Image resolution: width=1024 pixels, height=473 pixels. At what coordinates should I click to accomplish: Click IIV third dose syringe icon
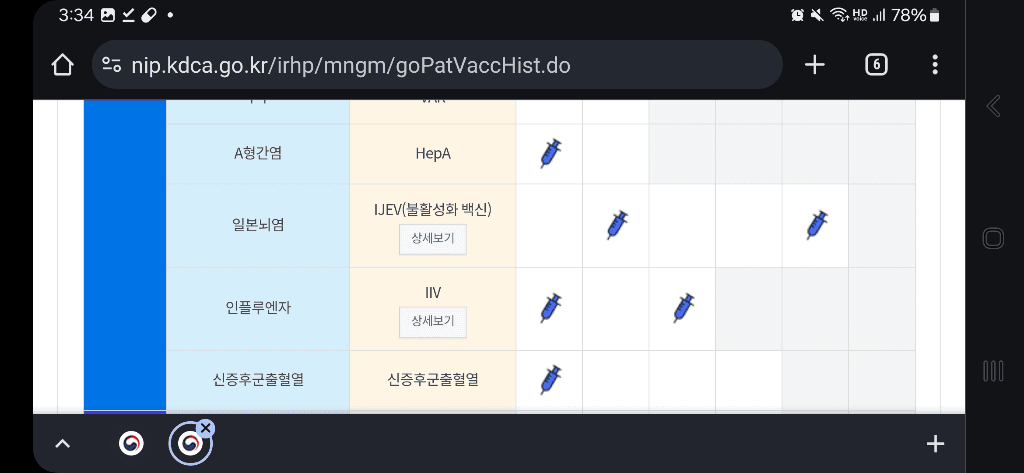coord(683,308)
